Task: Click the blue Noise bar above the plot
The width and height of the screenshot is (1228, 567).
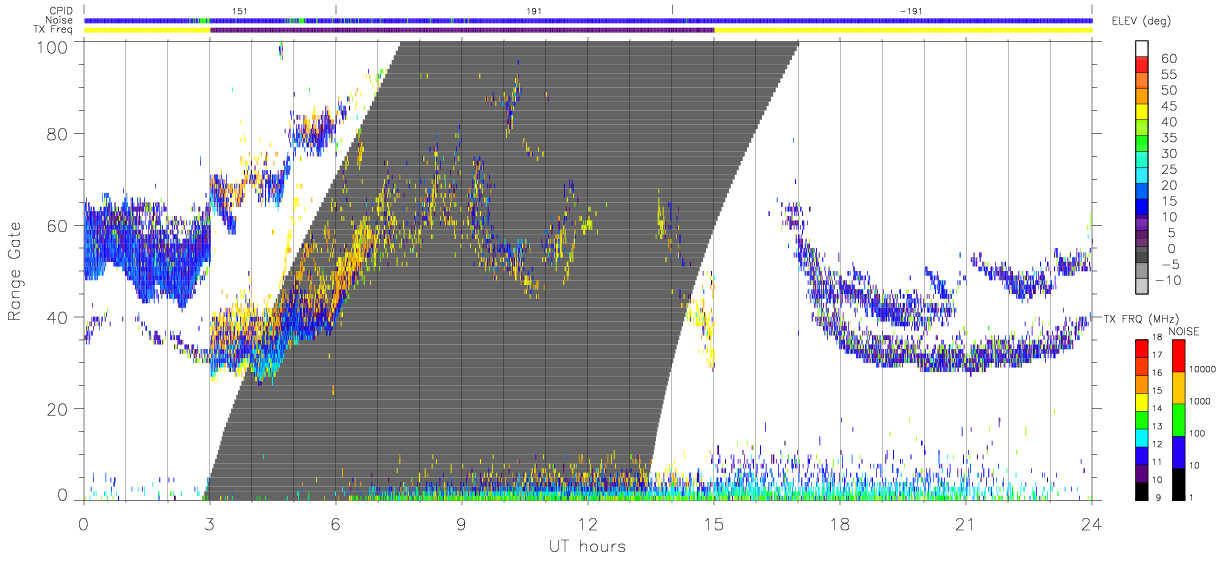Action: point(588,20)
